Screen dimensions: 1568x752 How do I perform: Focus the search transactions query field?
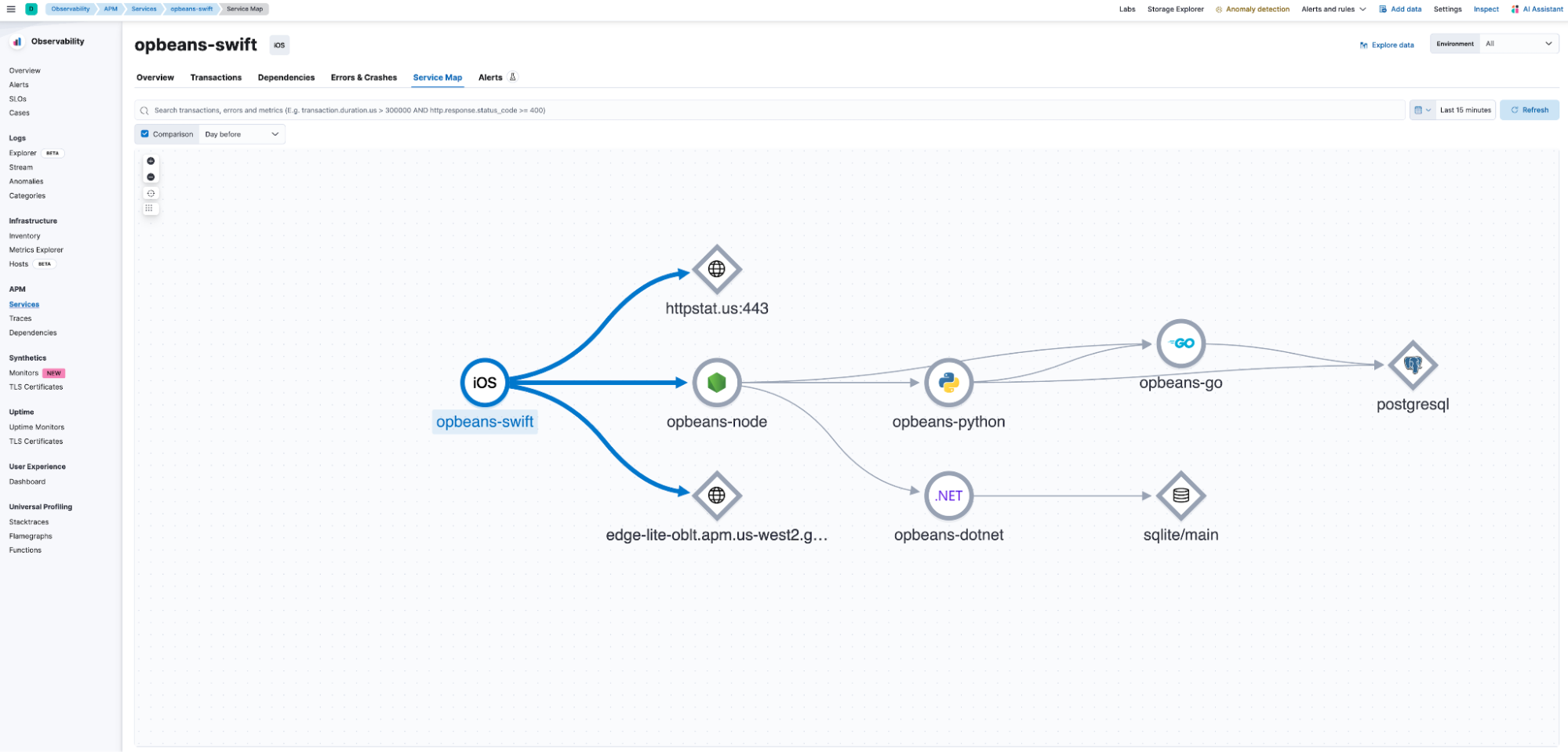[769, 111]
